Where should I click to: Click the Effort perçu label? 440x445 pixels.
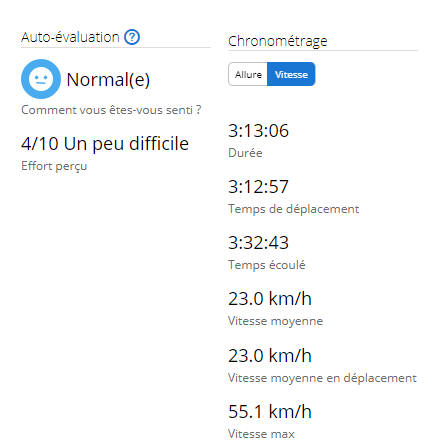(x=54, y=166)
